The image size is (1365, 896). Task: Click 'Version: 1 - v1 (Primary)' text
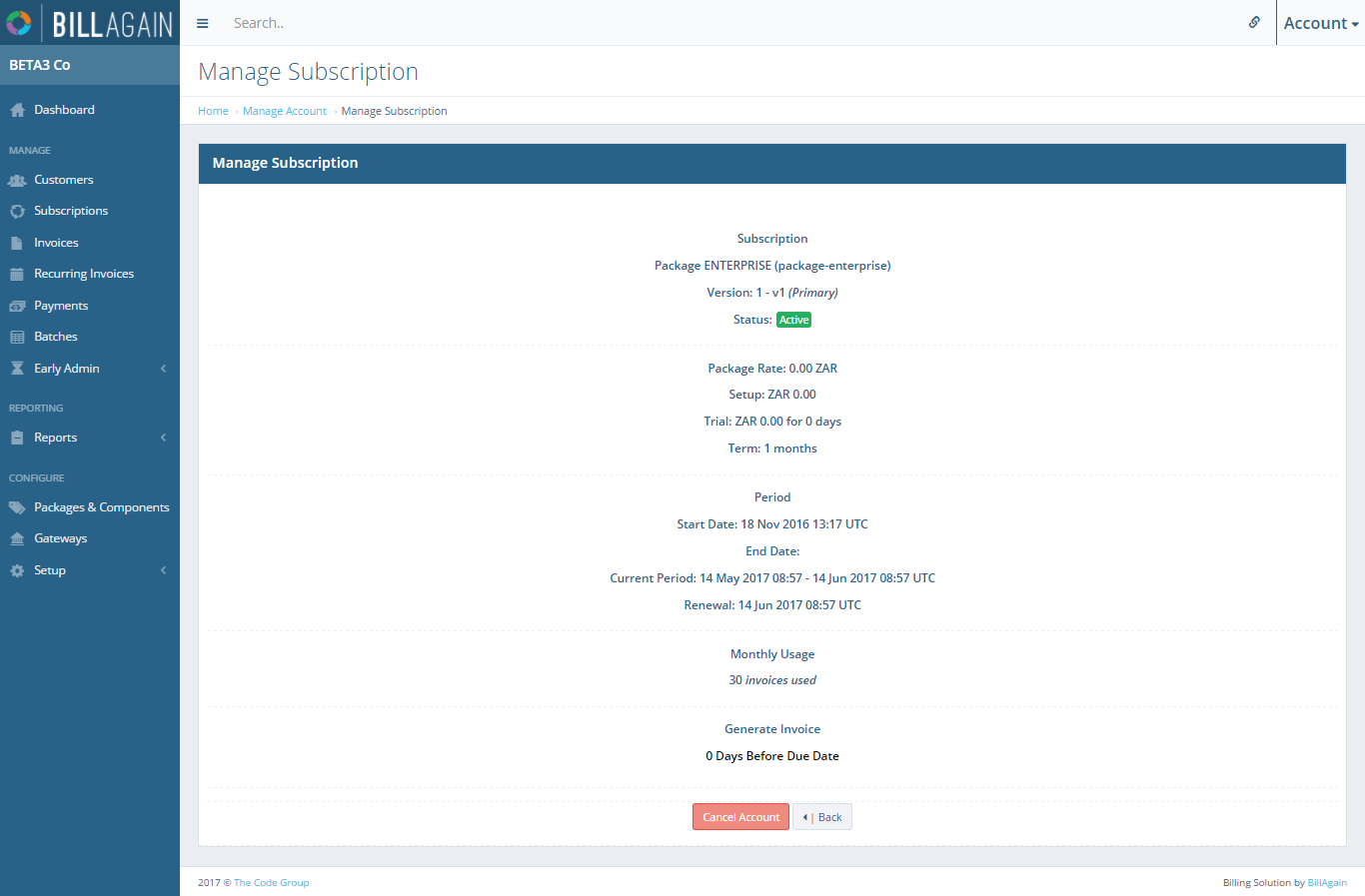(772, 293)
